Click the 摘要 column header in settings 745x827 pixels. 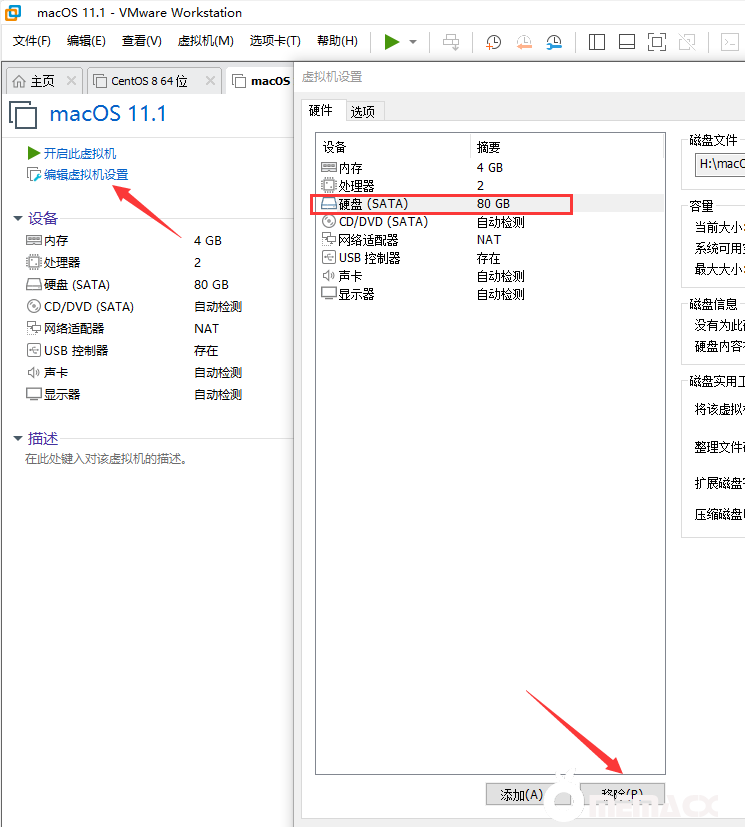(x=567, y=147)
